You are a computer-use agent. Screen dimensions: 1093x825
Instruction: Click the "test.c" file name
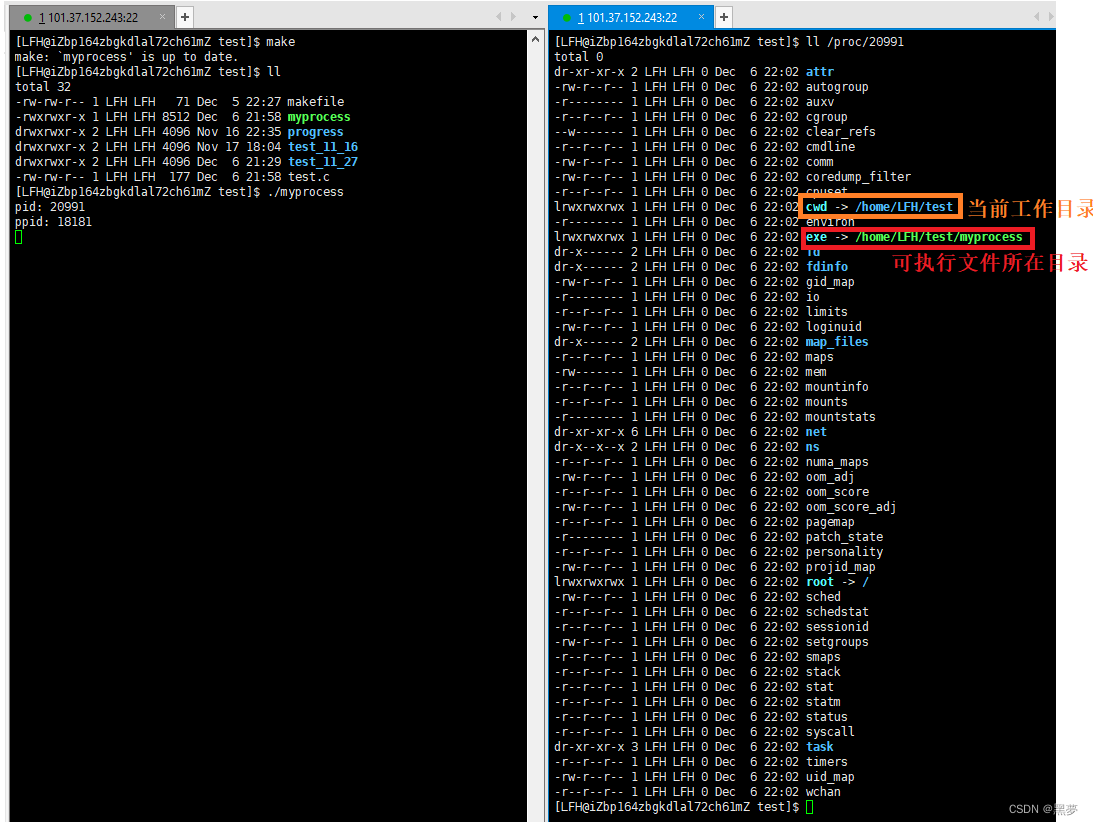pyautogui.click(x=309, y=177)
